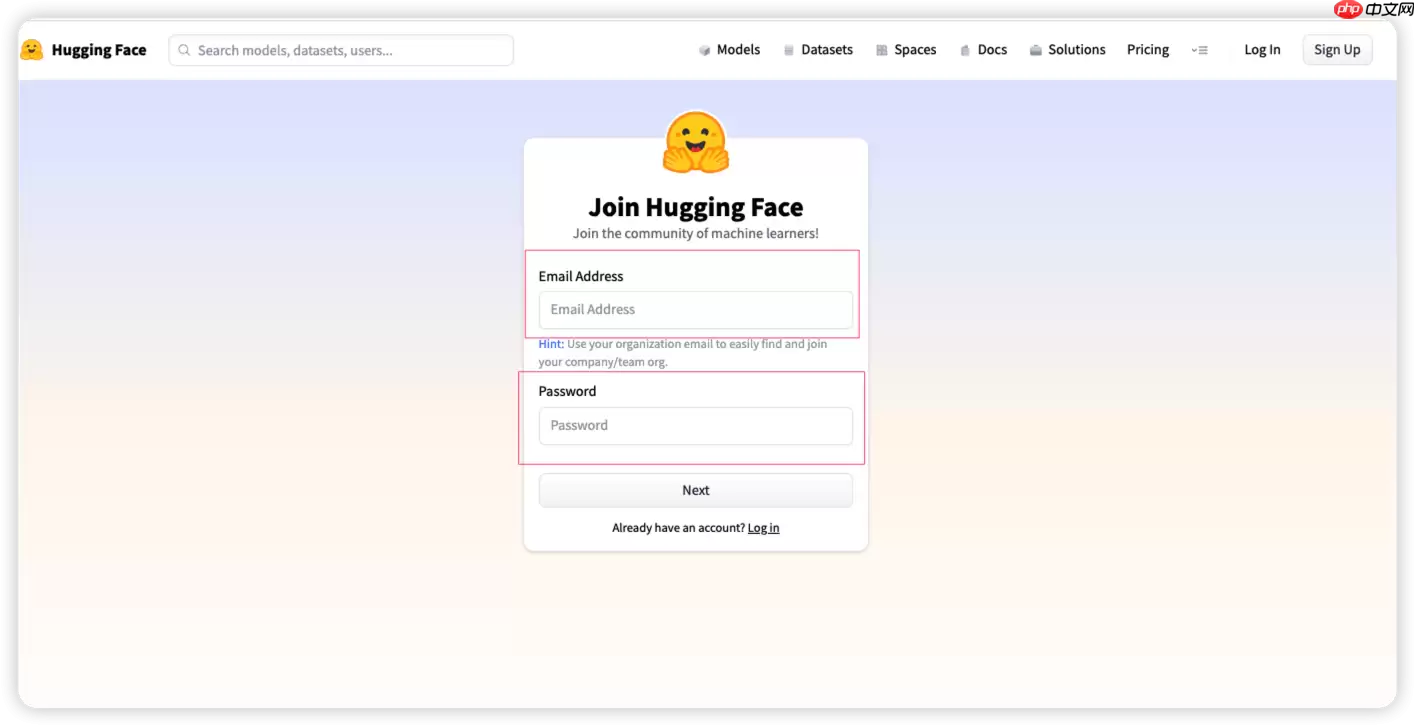Follow the "Log in" link below Next
The width and height of the screenshot is (1415, 726).
point(763,528)
